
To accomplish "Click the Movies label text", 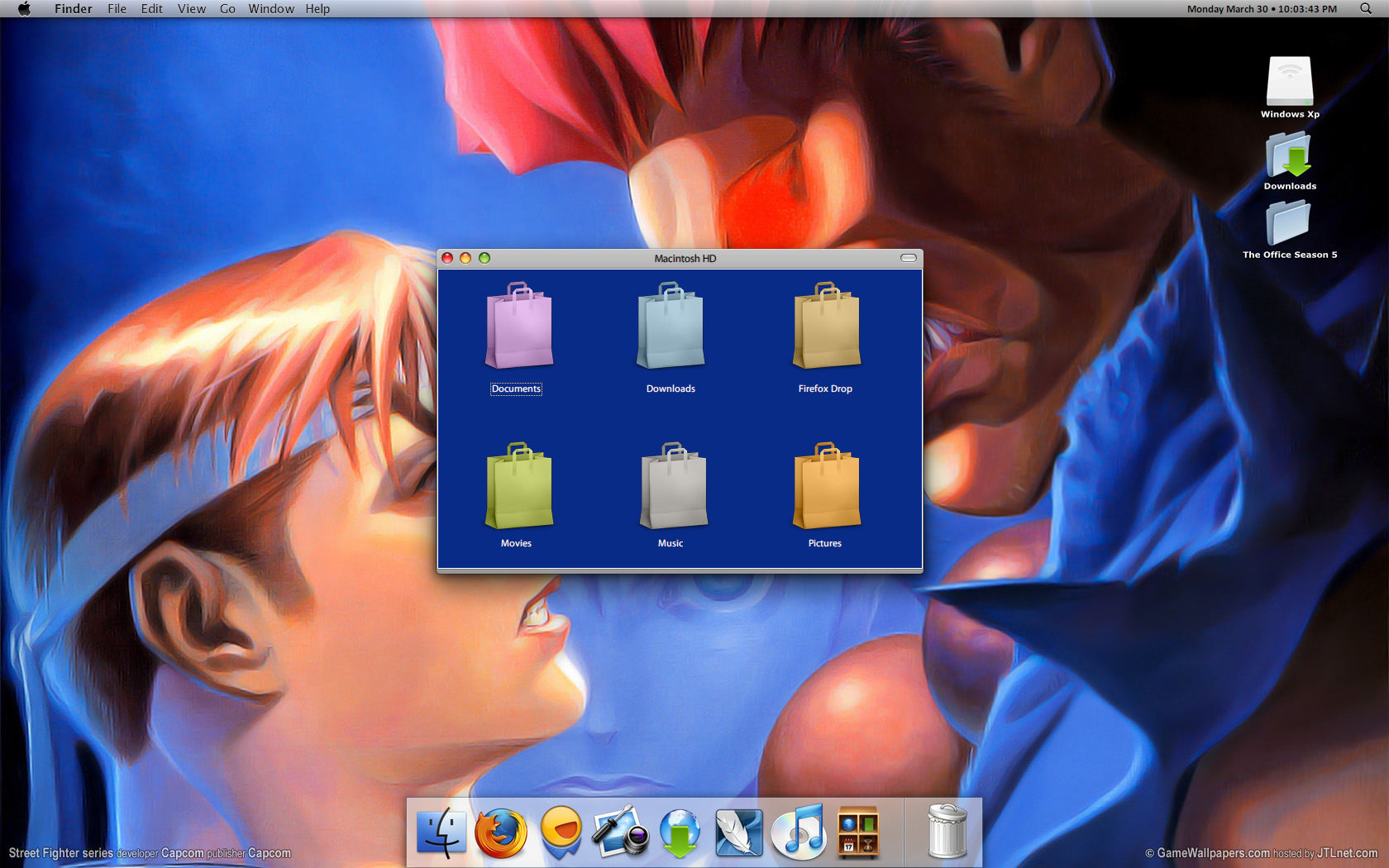I will (516, 543).
